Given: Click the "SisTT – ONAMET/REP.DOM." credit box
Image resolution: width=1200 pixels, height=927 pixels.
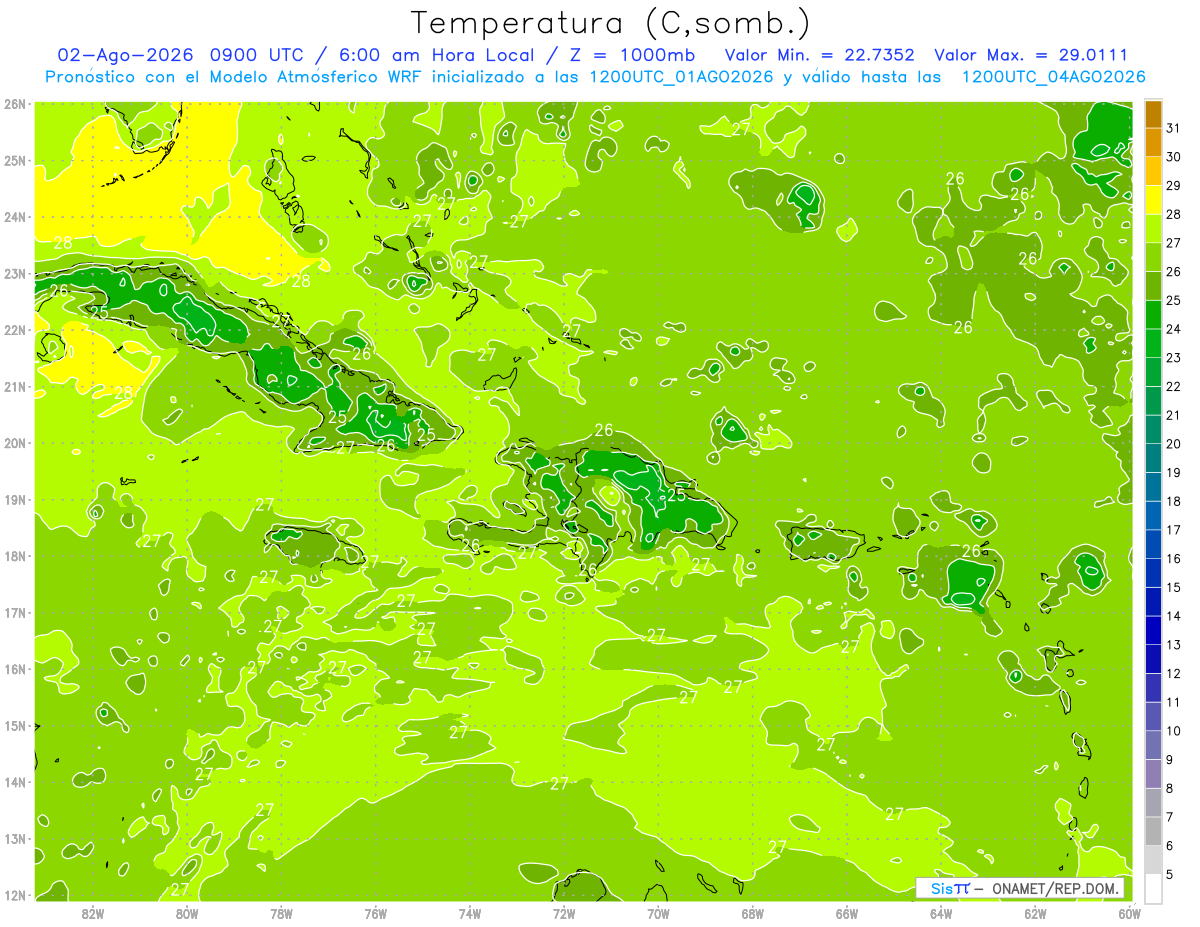Looking at the screenshot, I should pos(1020,888).
